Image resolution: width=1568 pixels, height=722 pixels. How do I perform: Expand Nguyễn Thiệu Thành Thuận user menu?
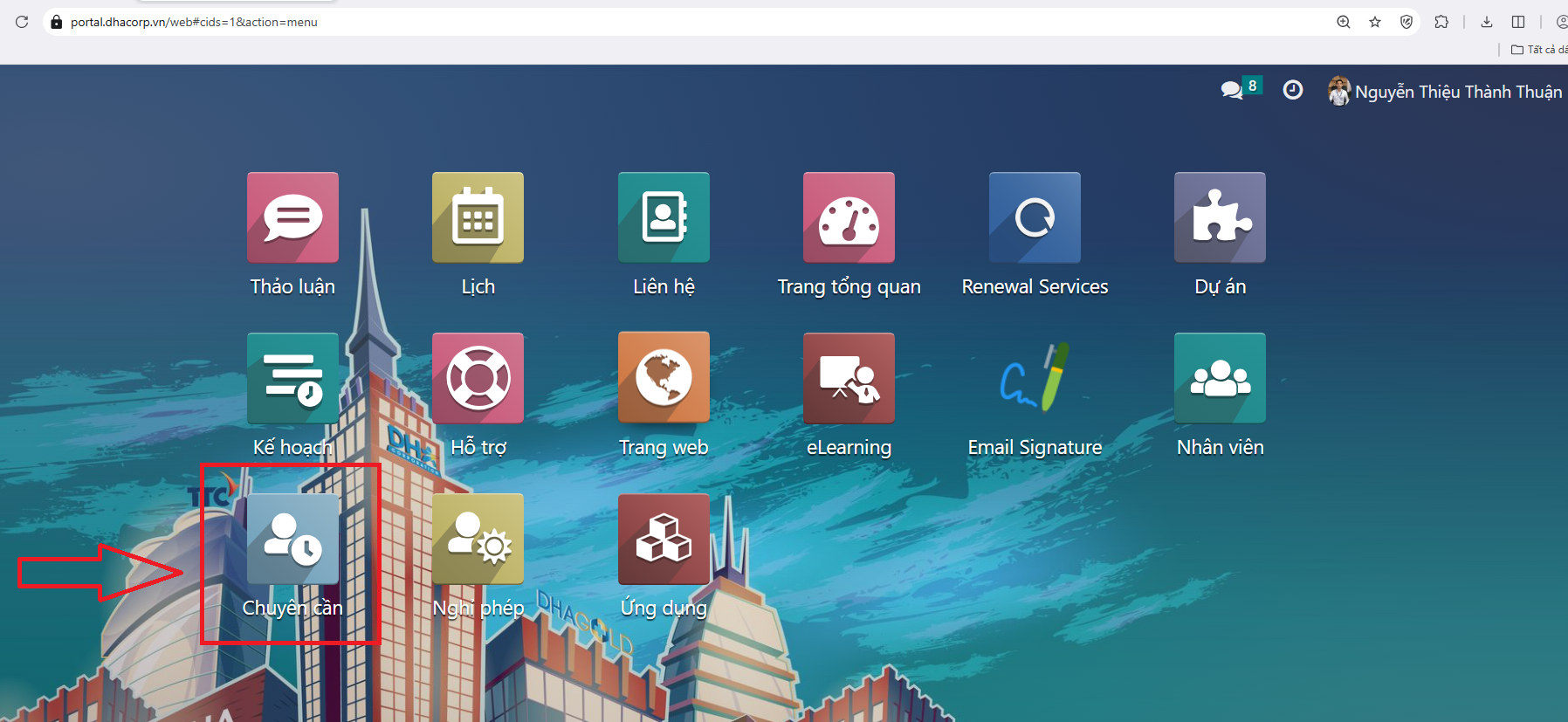pos(1445,92)
